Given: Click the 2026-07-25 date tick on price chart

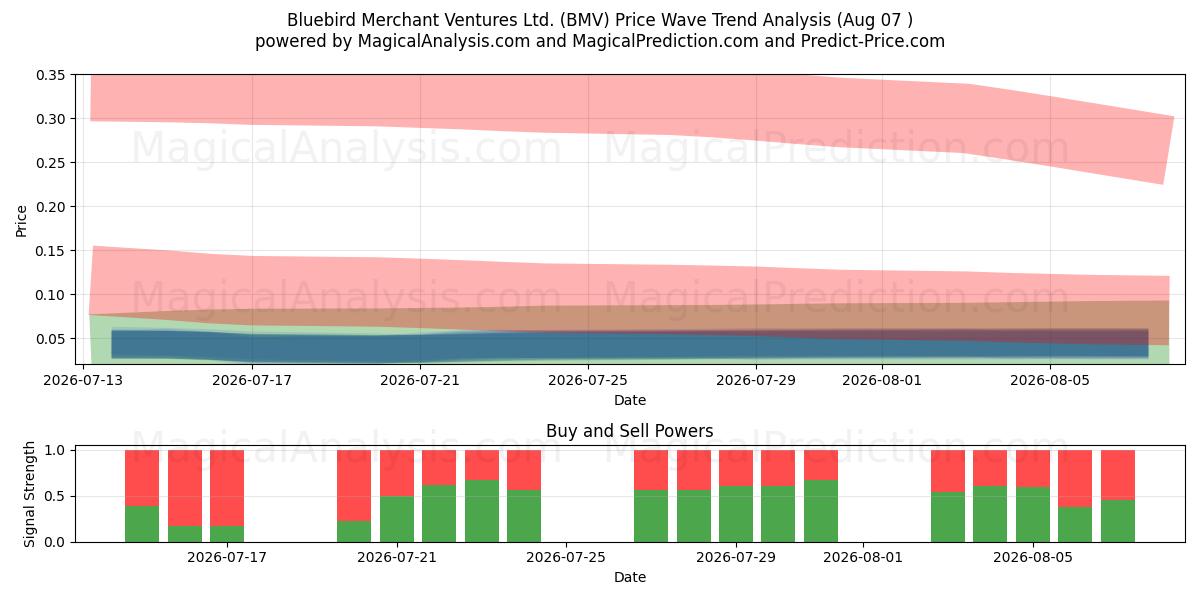Looking at the screenshot, I should (588, 380).
